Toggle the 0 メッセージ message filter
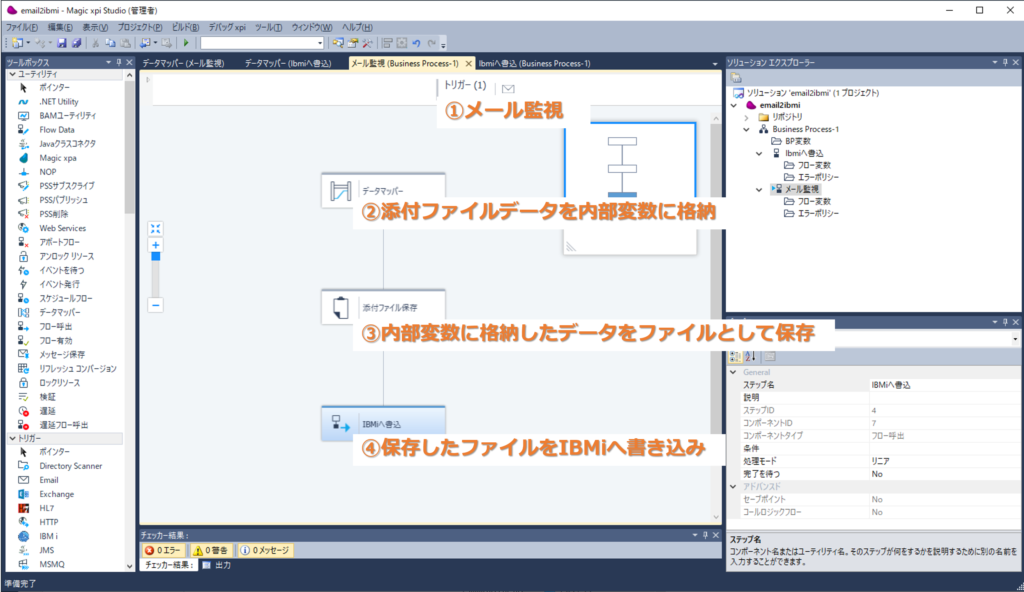The image size is (1024, 592). point(264,550)
